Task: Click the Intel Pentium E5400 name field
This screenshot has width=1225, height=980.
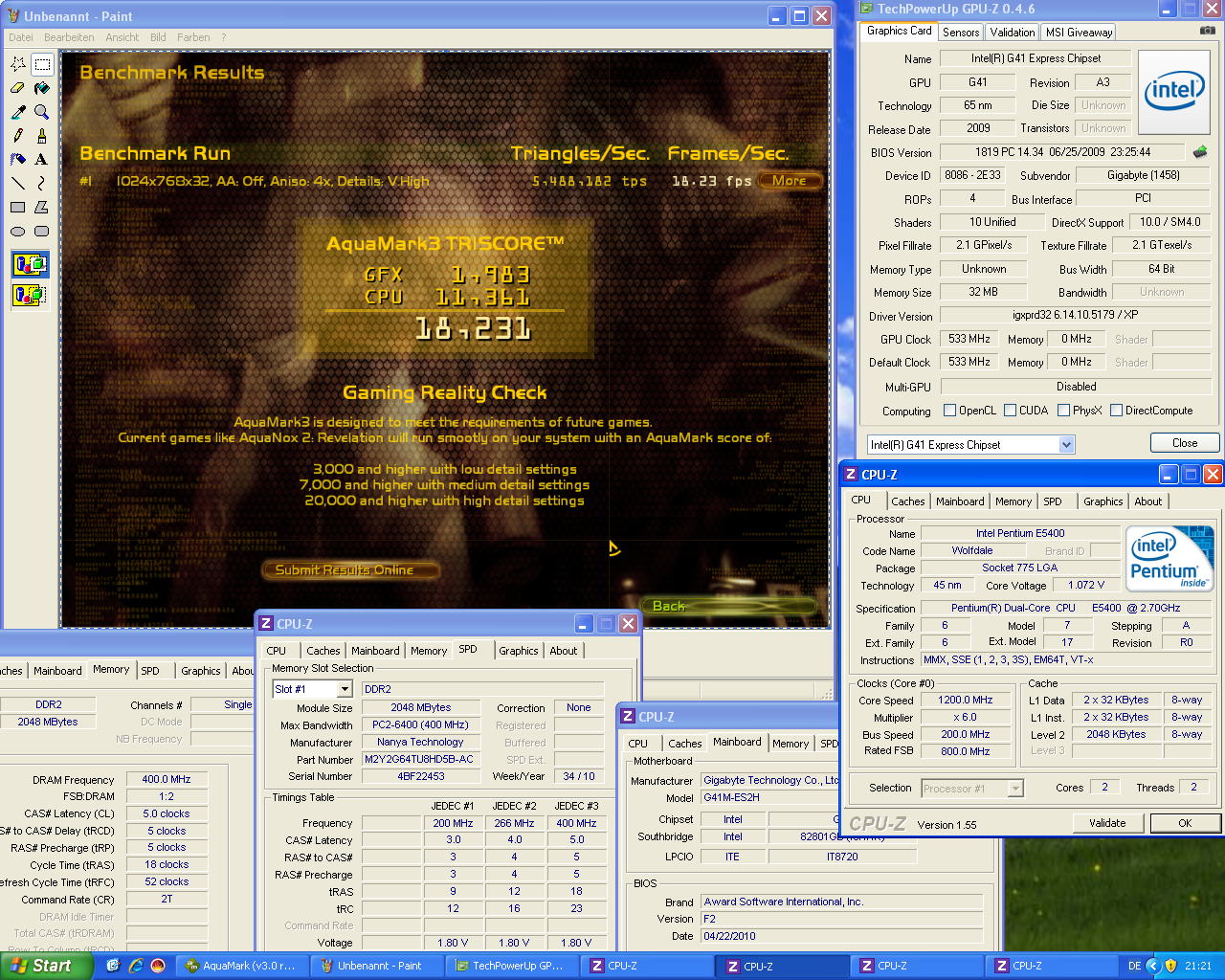Action: click(1020, 534)
